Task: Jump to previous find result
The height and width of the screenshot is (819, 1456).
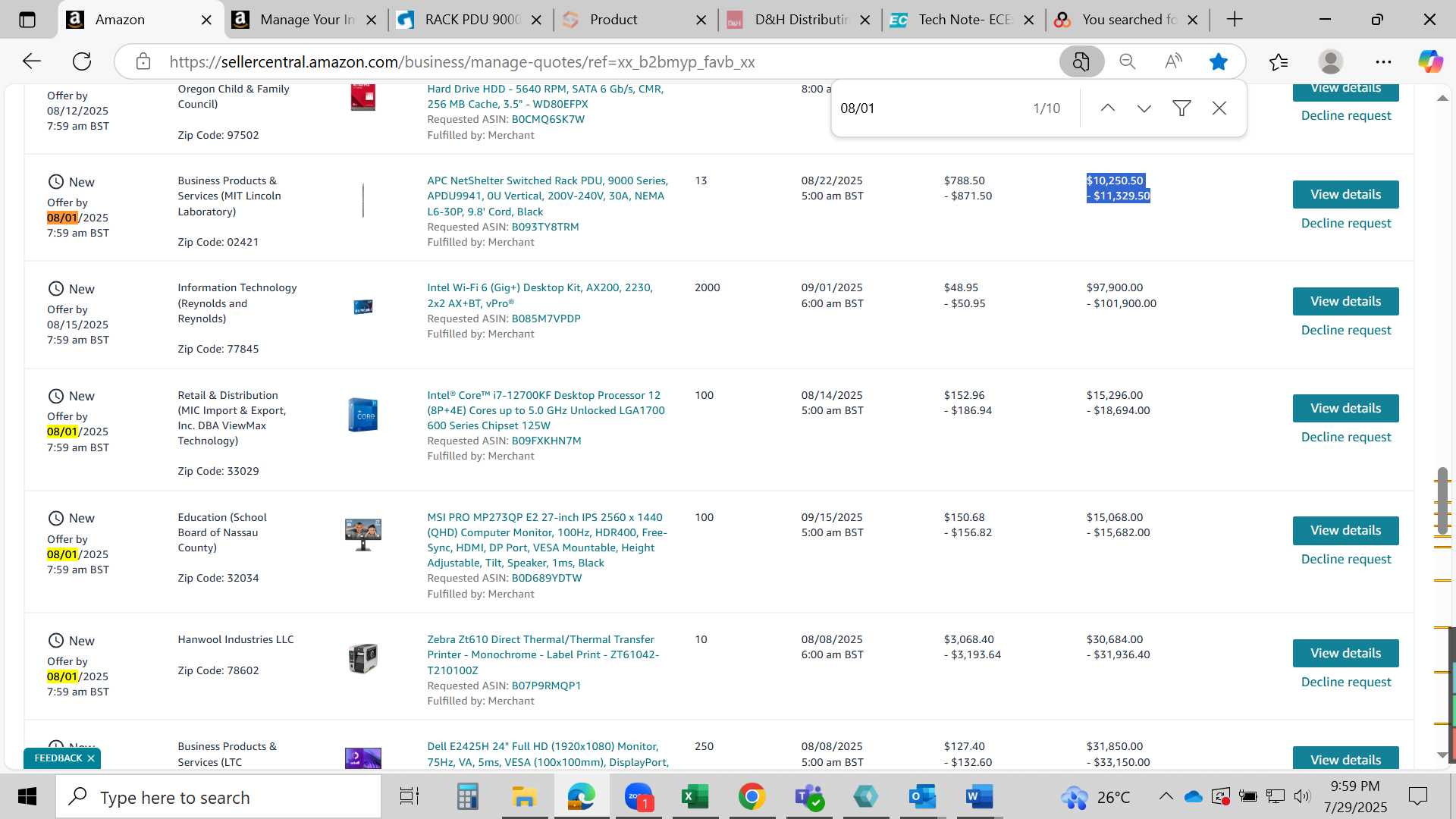Action: pos(1108,108)
